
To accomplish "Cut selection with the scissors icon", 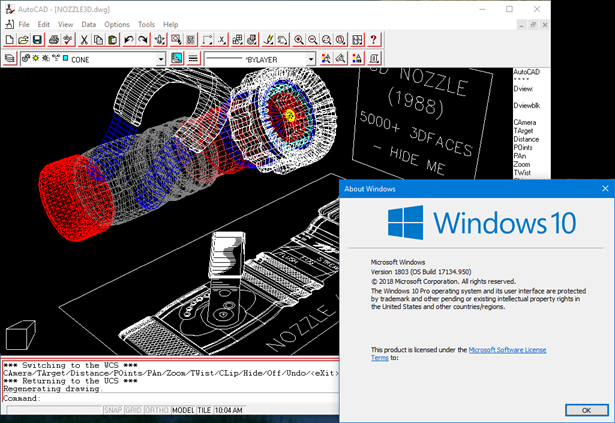I will tap(84, 40).
